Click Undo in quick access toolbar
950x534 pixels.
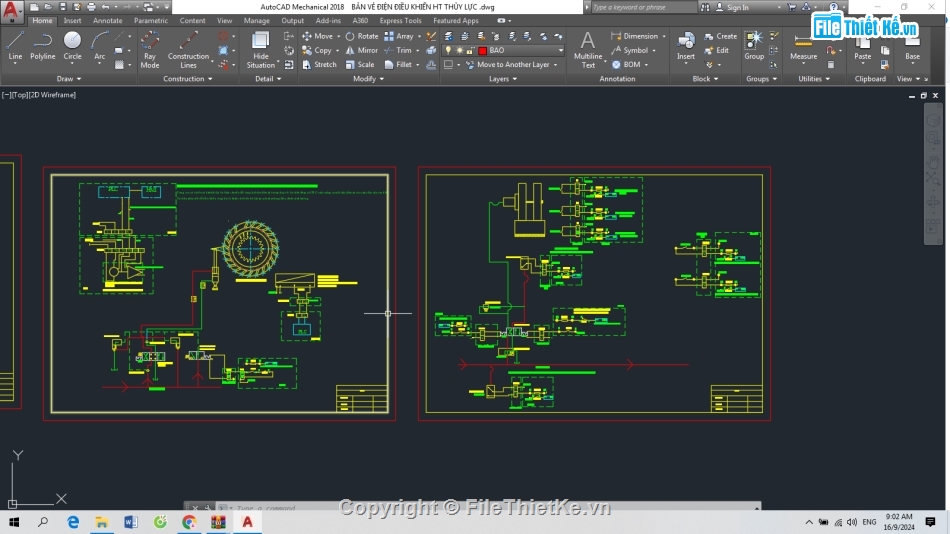tap(105, 7)
